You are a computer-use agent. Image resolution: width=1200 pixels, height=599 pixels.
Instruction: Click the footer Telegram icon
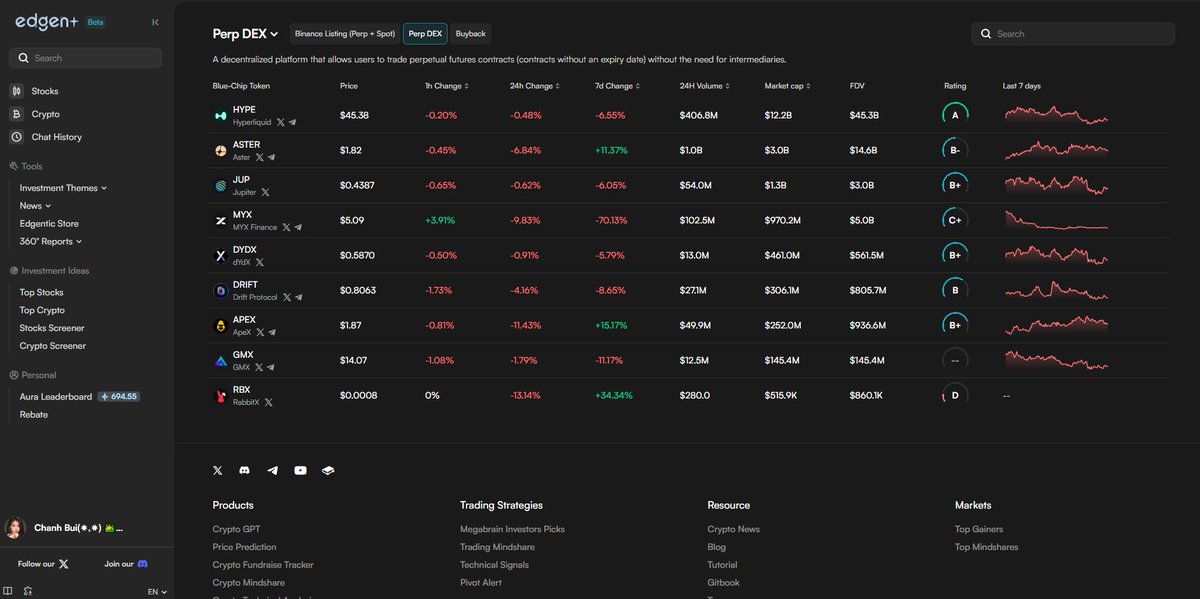272,470
